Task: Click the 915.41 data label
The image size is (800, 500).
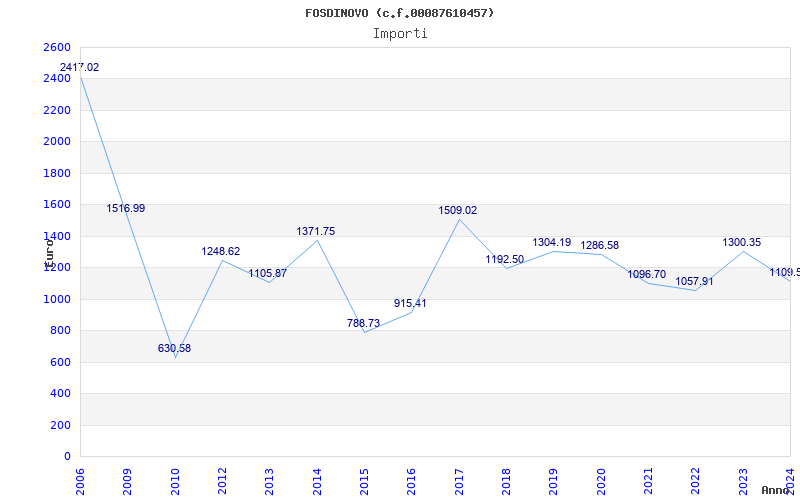Action: 410,303
